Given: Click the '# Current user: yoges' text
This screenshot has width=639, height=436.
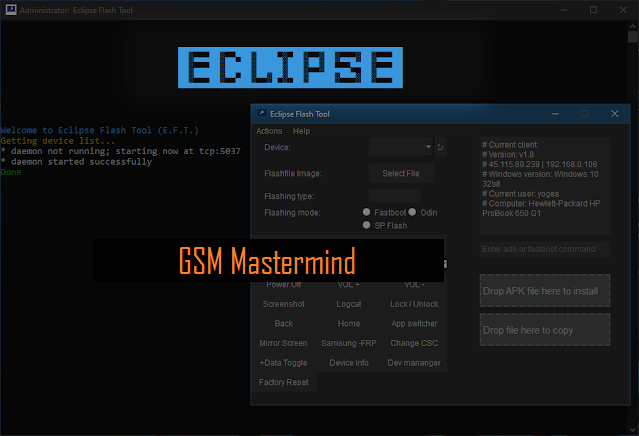Looking at the screenshot, I should click(520, 194).
